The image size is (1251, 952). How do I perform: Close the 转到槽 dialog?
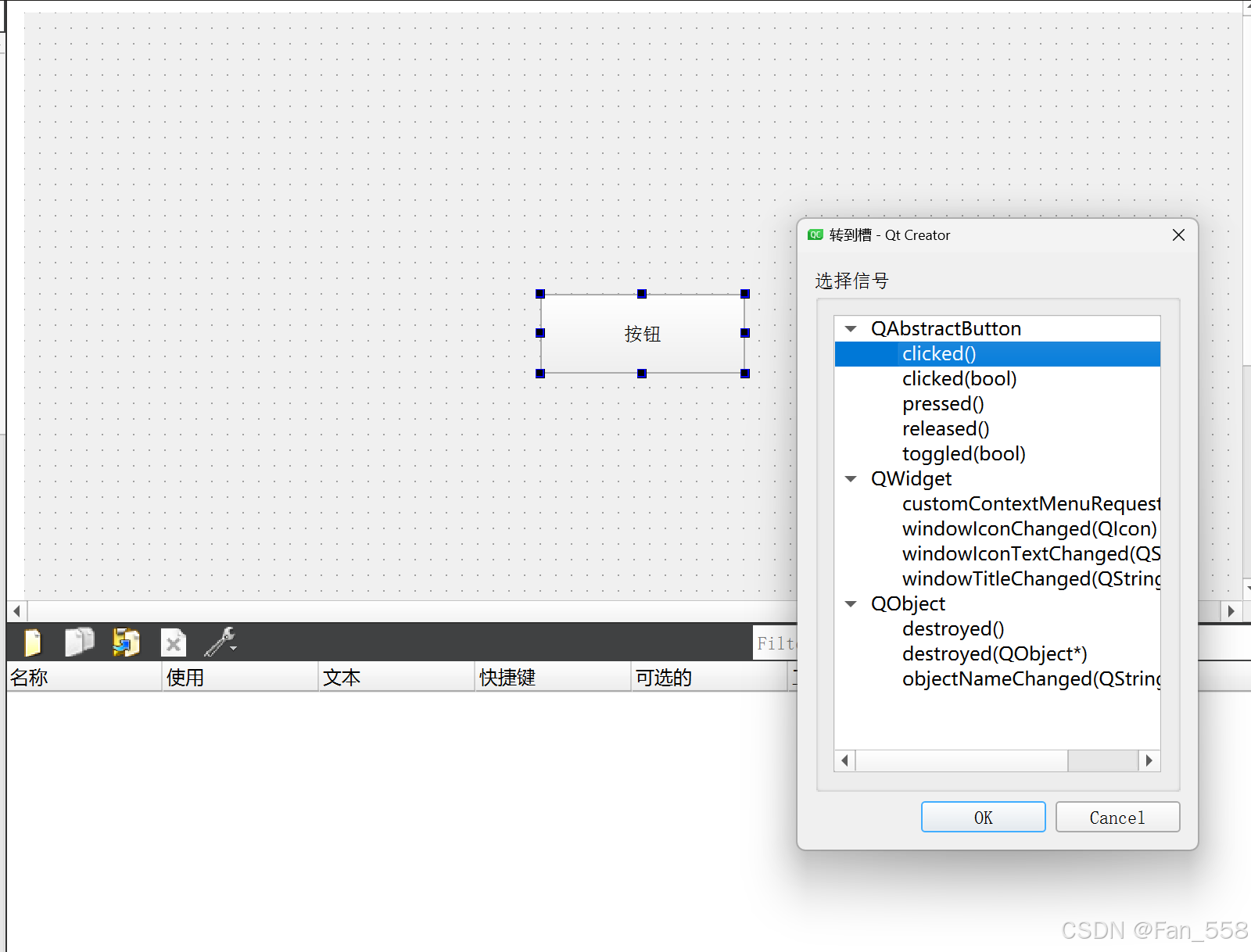(1178, 235)
